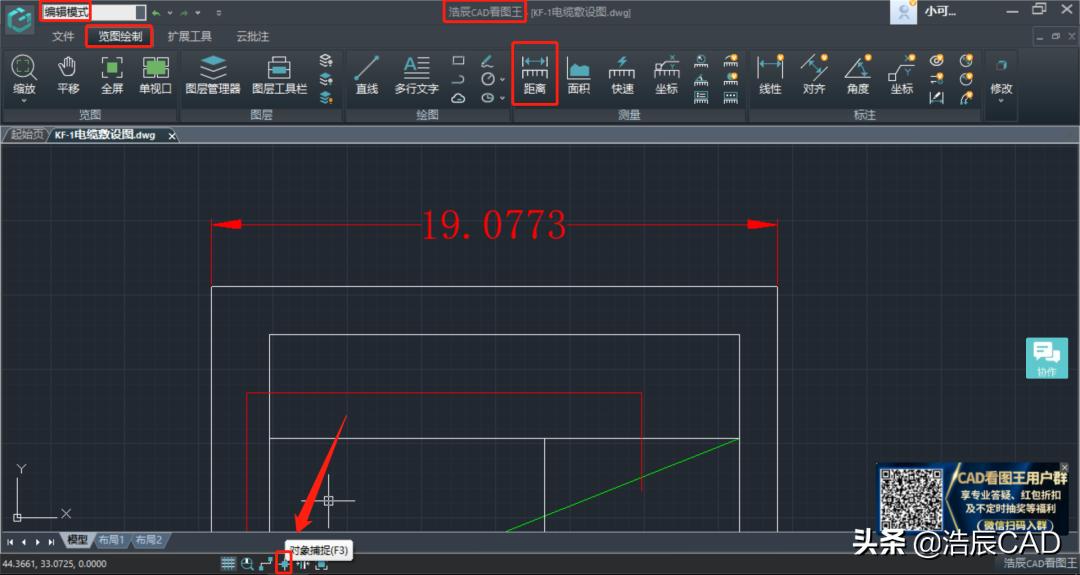Select the 直线 line drawing tool
This screenshot has height=575, width=1080.
coord(366,75)
